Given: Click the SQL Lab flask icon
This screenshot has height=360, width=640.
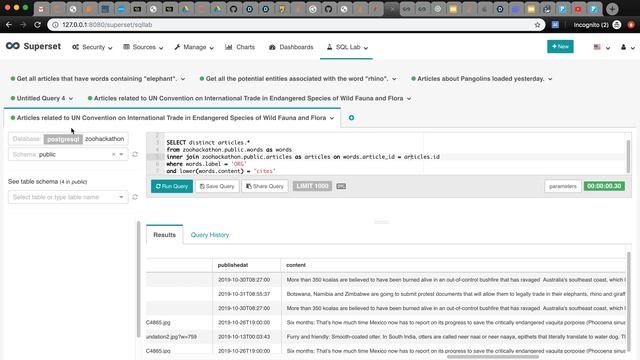Looking at the screenshot, I should pyautogui.click(x=329, y=47).
